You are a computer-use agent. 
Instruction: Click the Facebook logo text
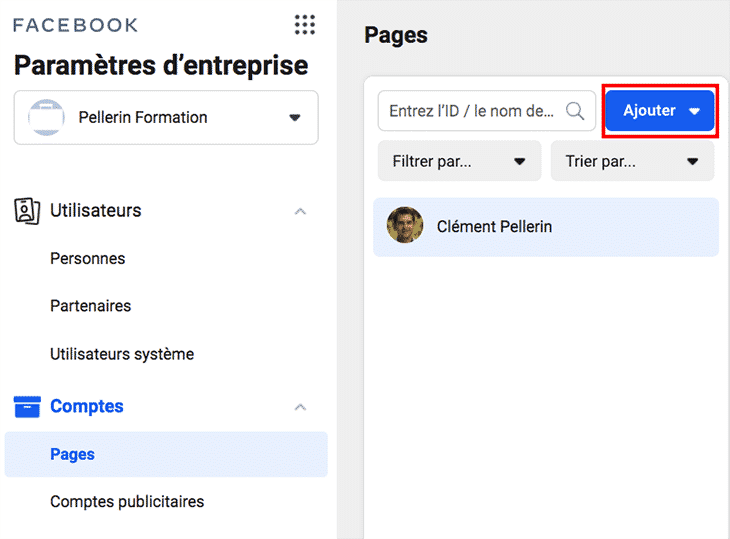76,25
